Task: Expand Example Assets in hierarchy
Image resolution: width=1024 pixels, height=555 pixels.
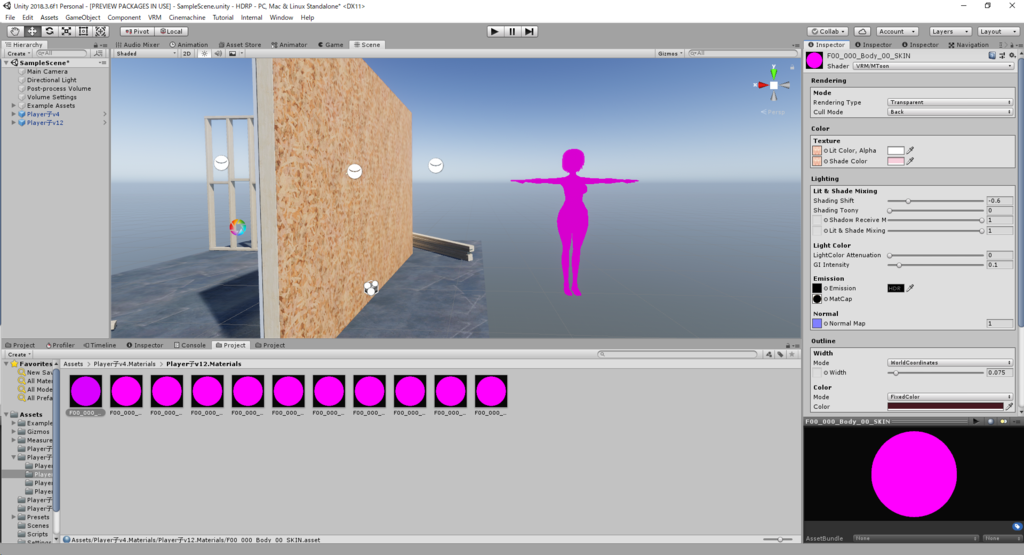Action: (x=14, y=105)
